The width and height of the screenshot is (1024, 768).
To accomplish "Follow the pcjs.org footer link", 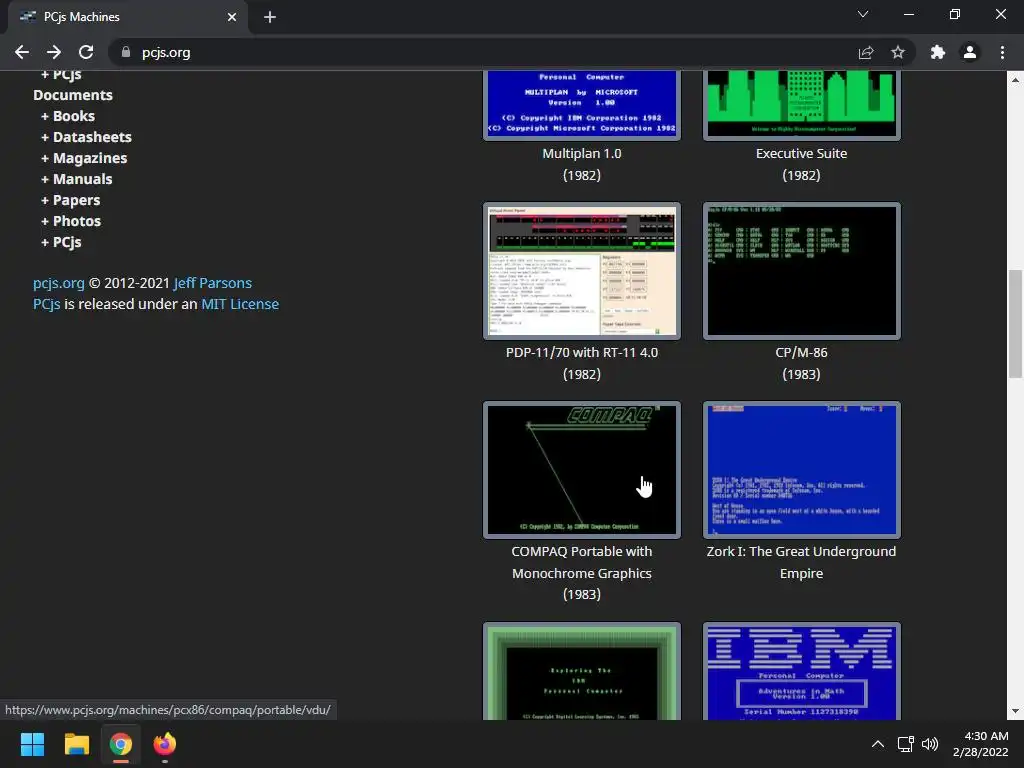I will tap(59, 283).
